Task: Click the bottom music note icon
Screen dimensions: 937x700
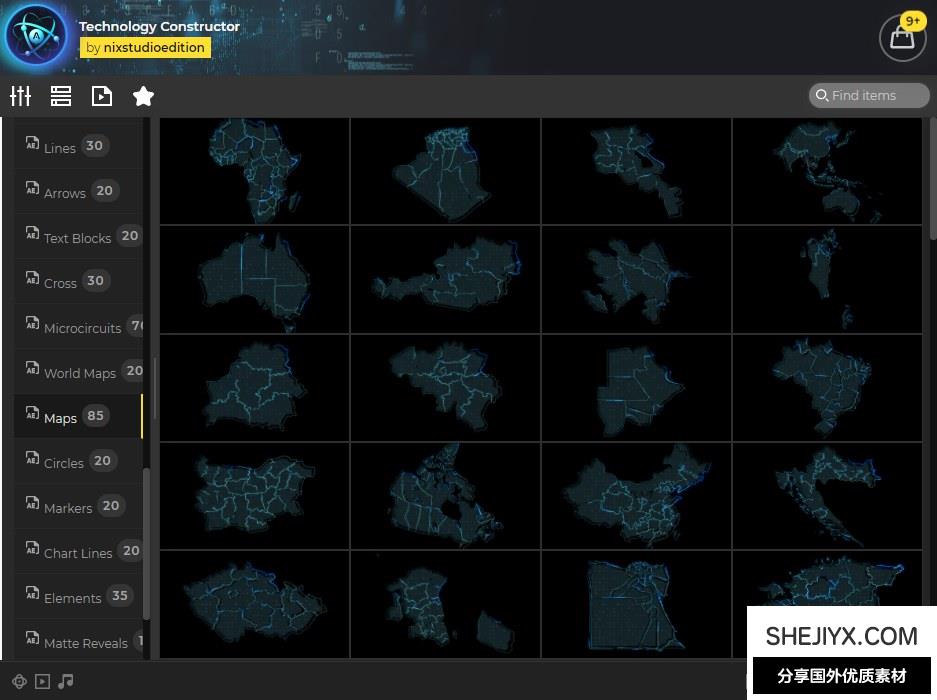Action: point(66,681)
